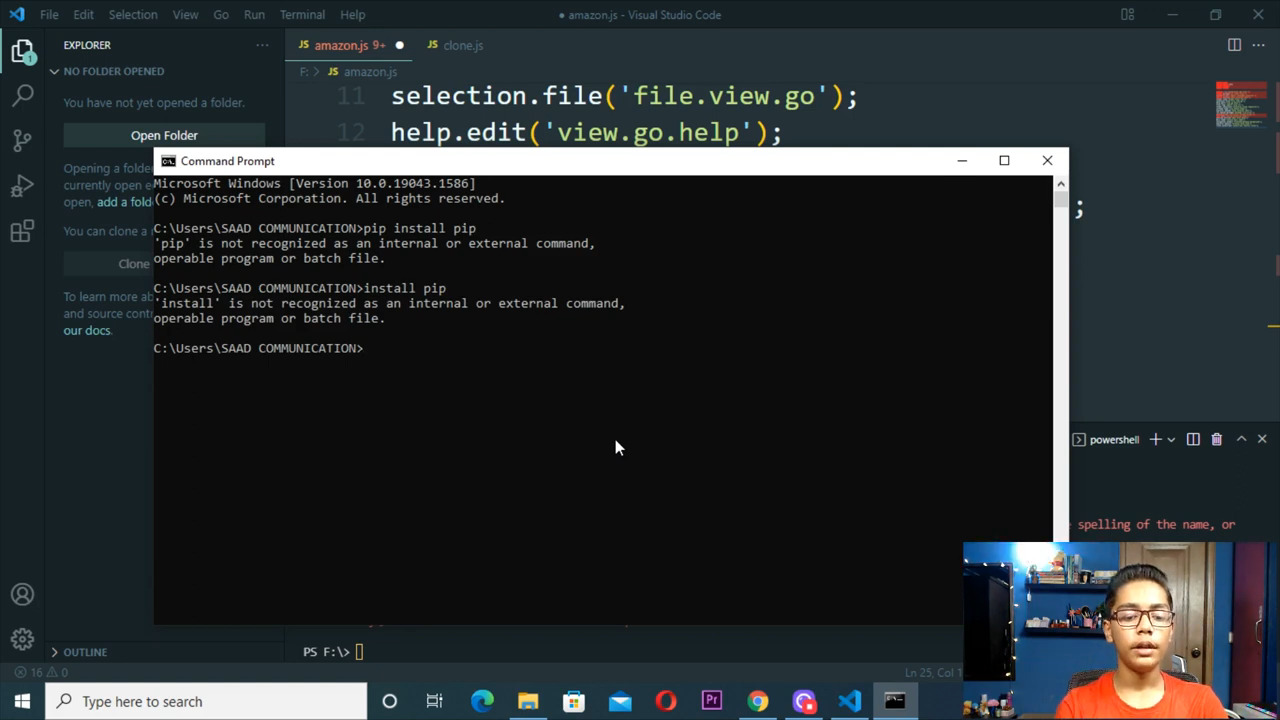
Task: Open editor more actions ellipsis
Action: tap(1260, 45)
